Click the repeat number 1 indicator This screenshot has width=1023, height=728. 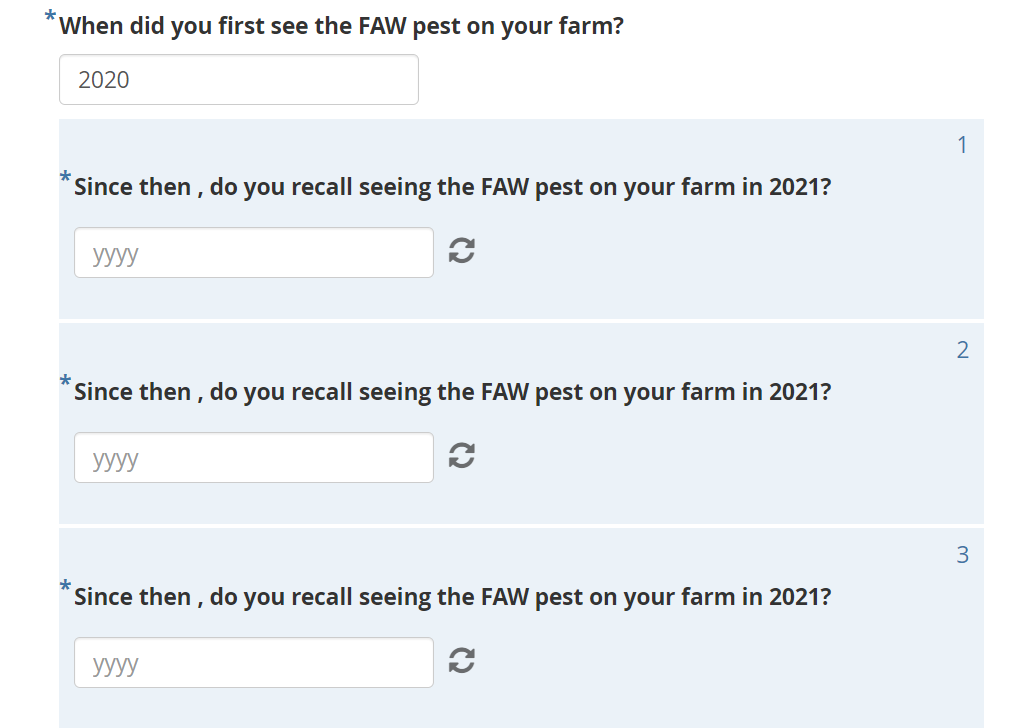pyautogui.click(x=962, y=145)
